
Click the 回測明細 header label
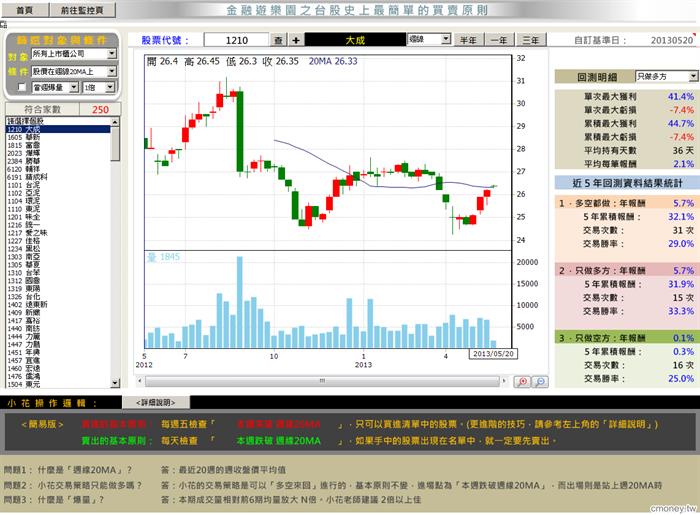click(597, 77)
